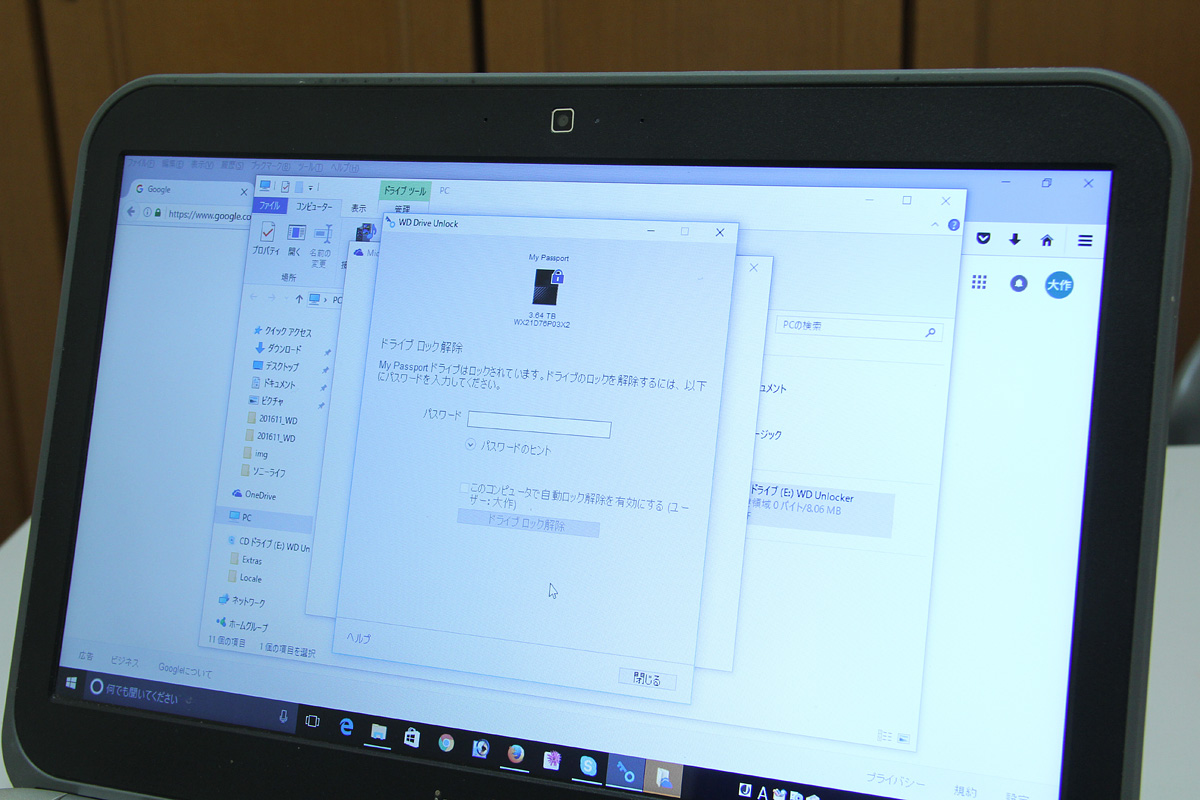This screenshot has width=1200, height=800.
Task: Click the 名前の変更 ribbon icon
Action: (321, 245)
